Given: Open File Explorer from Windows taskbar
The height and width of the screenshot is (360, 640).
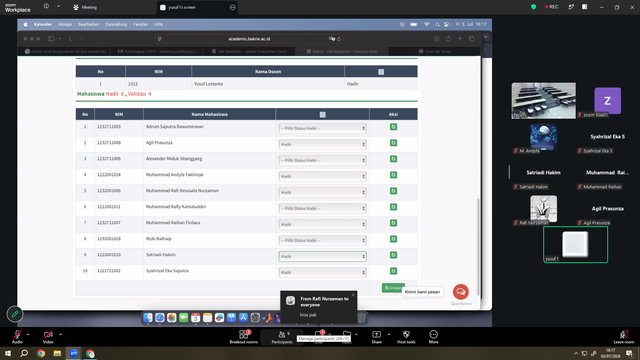Looking at the screenshot, I should coord(57,353).
